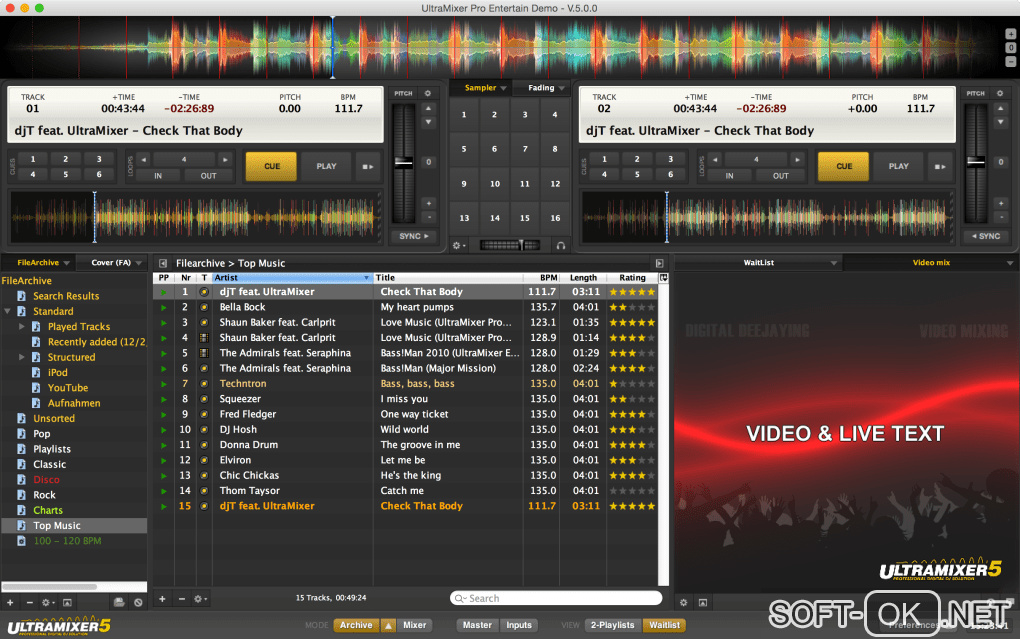This screenshot has width=1020, height=639.
Task: Toggle Master view button
Action: pos(477,625)
